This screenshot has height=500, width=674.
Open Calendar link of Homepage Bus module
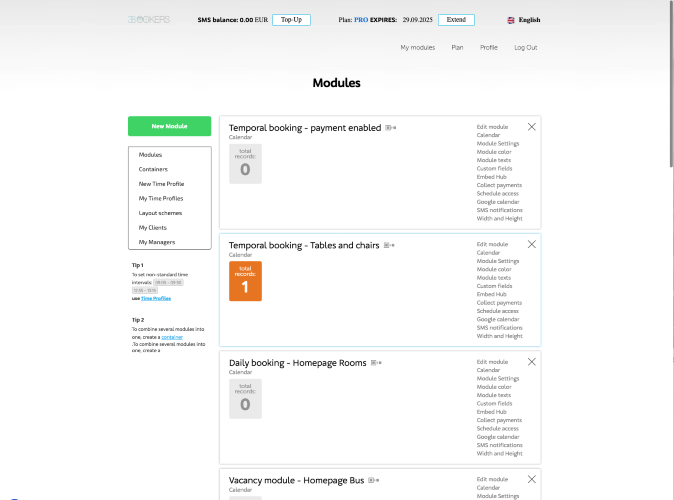coord(488,488)
